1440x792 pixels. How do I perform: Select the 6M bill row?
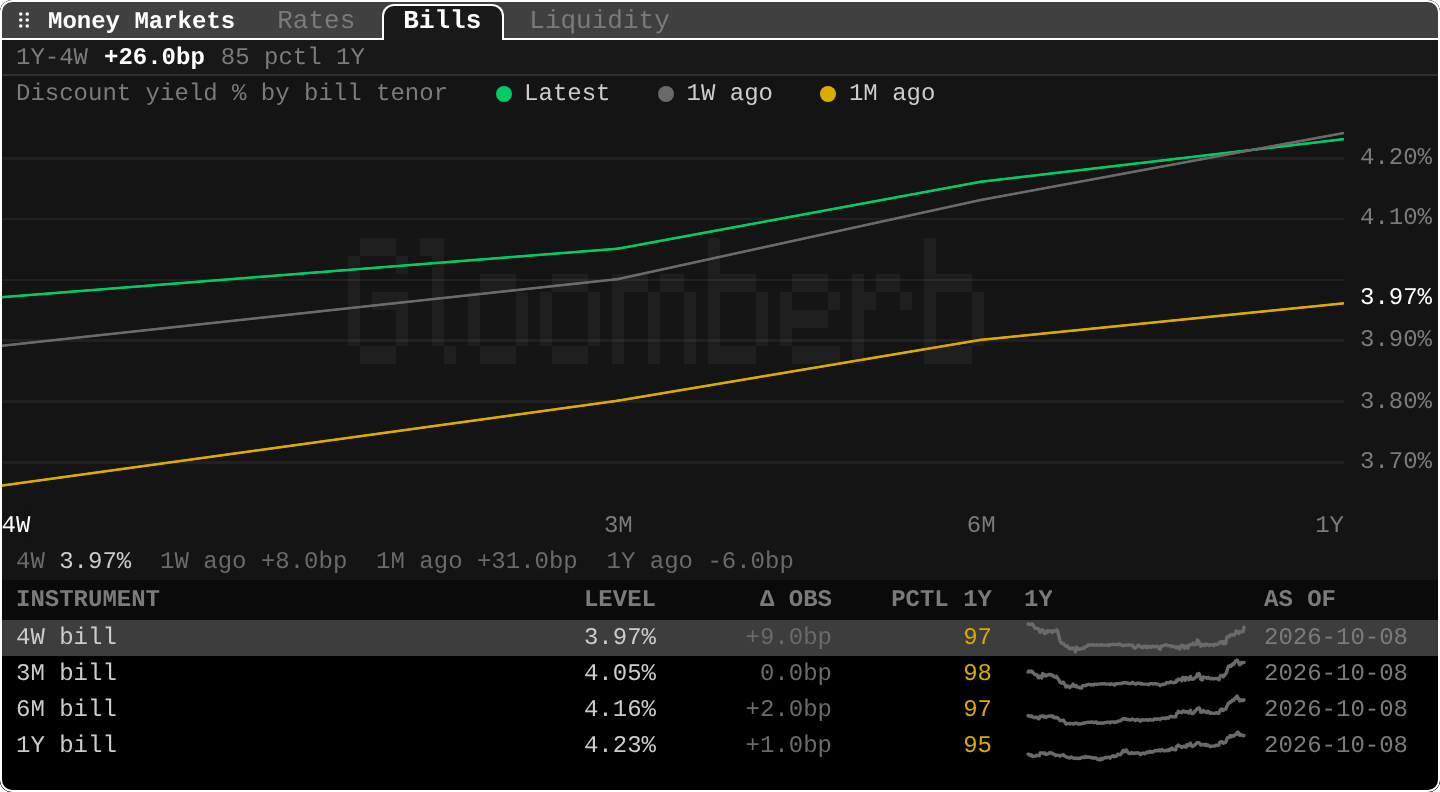(x=720, y=709)
